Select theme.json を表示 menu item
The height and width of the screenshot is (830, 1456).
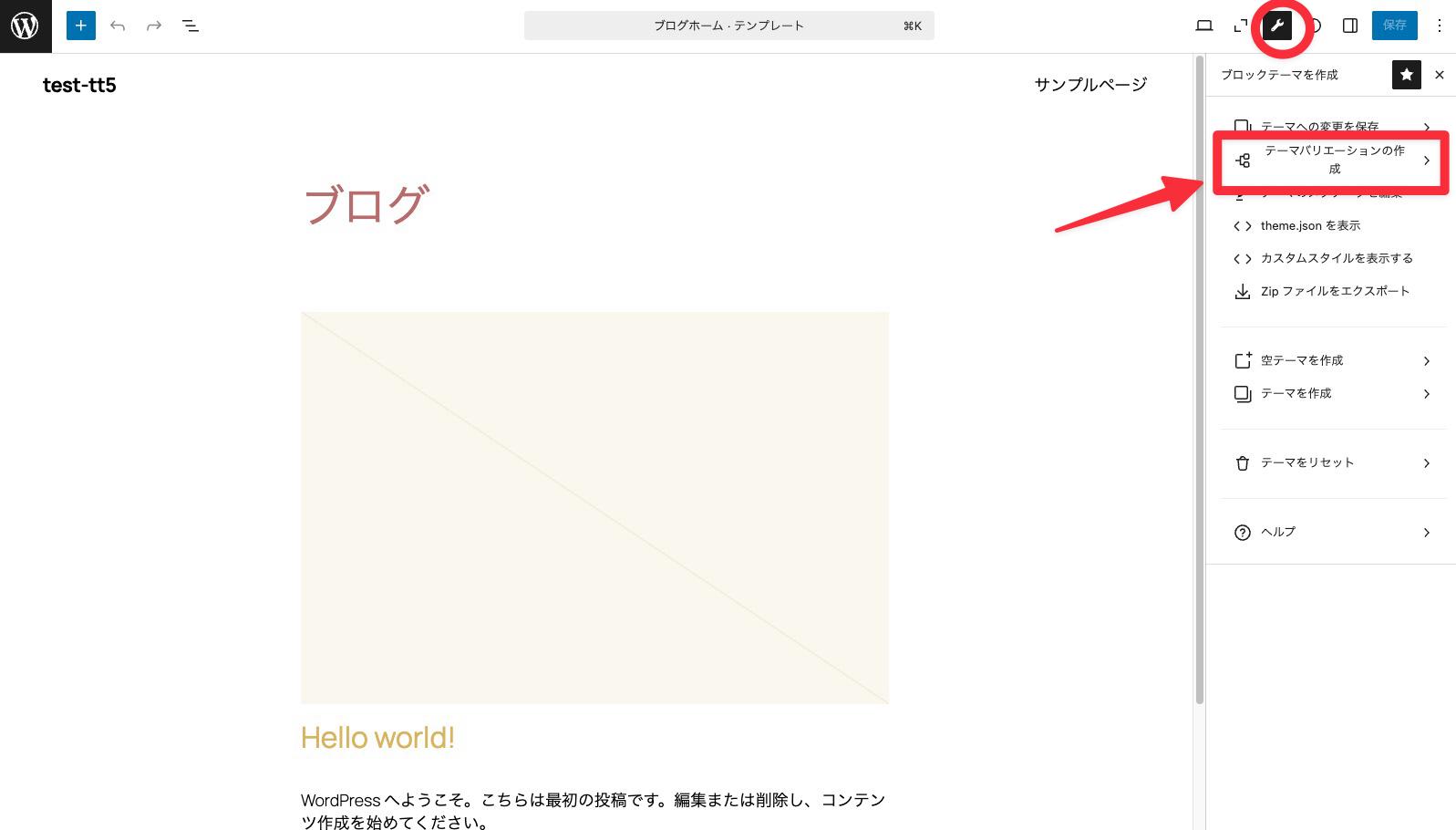pyautogui.click(x=1310, y=225)
